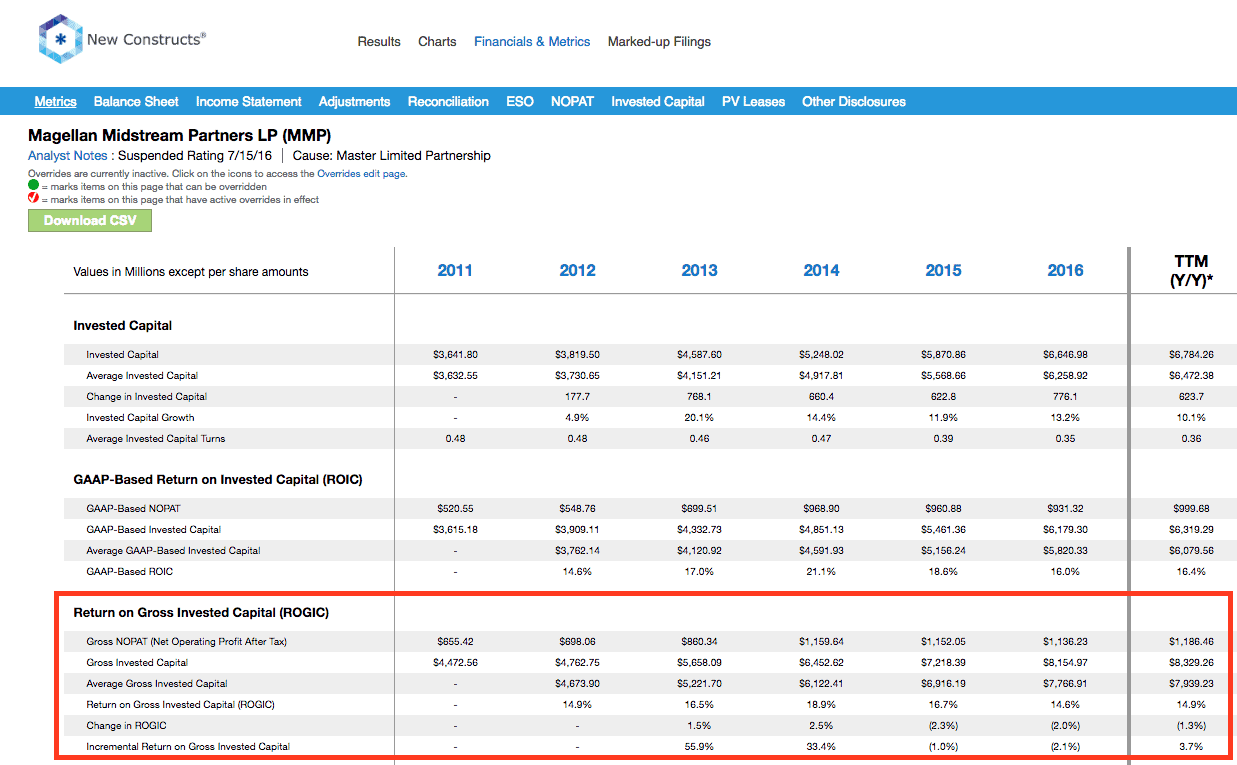Click Magellan Midstream Partners LP title
The width and height of the screenshot is (1237, 765).
point(179,135)
